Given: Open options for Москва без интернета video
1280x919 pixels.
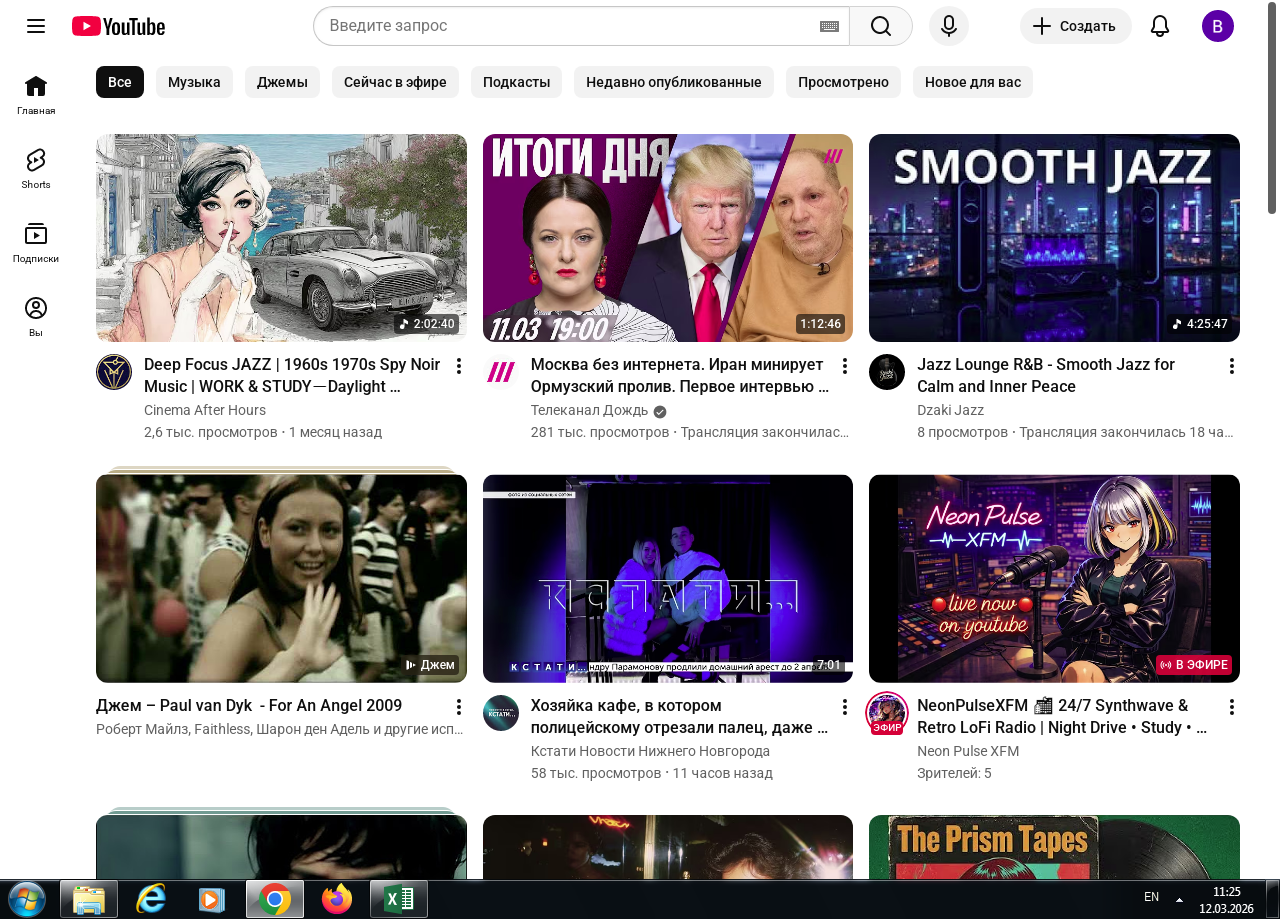Looking at the screenshot, I should tap(845, 366).
